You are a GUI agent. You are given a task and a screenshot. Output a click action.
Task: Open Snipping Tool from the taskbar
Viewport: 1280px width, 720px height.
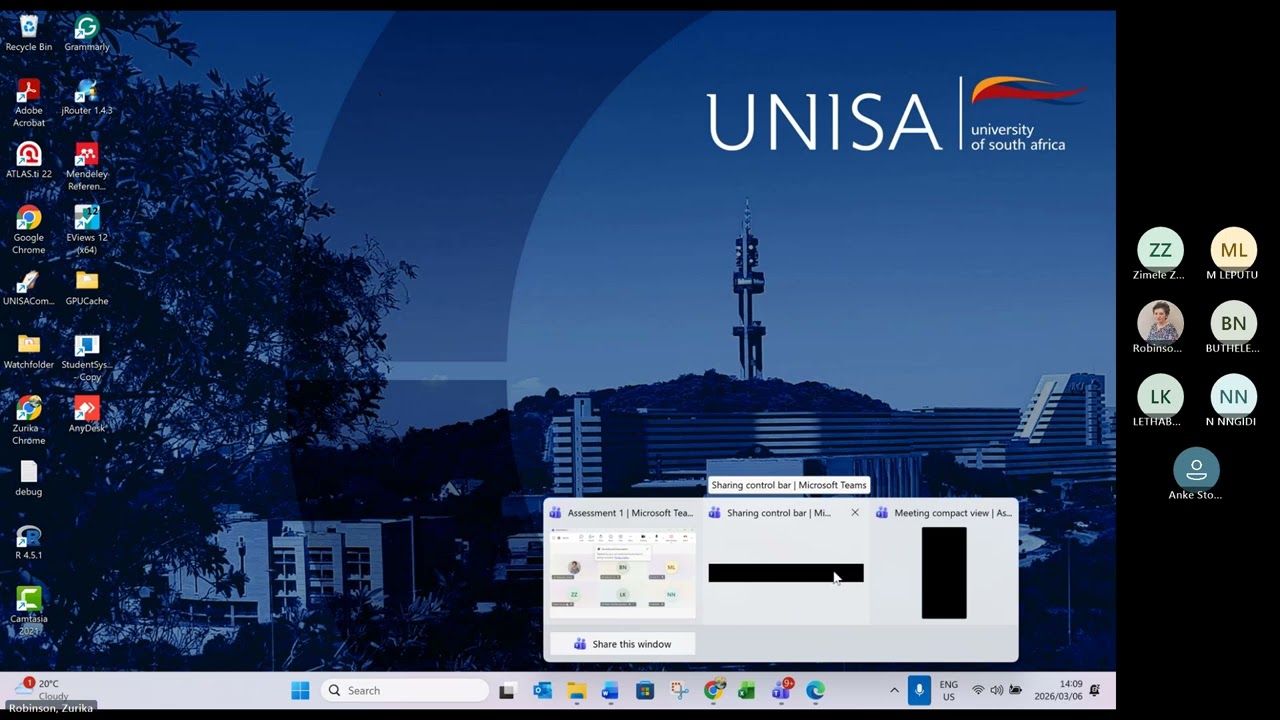point(679,690)
